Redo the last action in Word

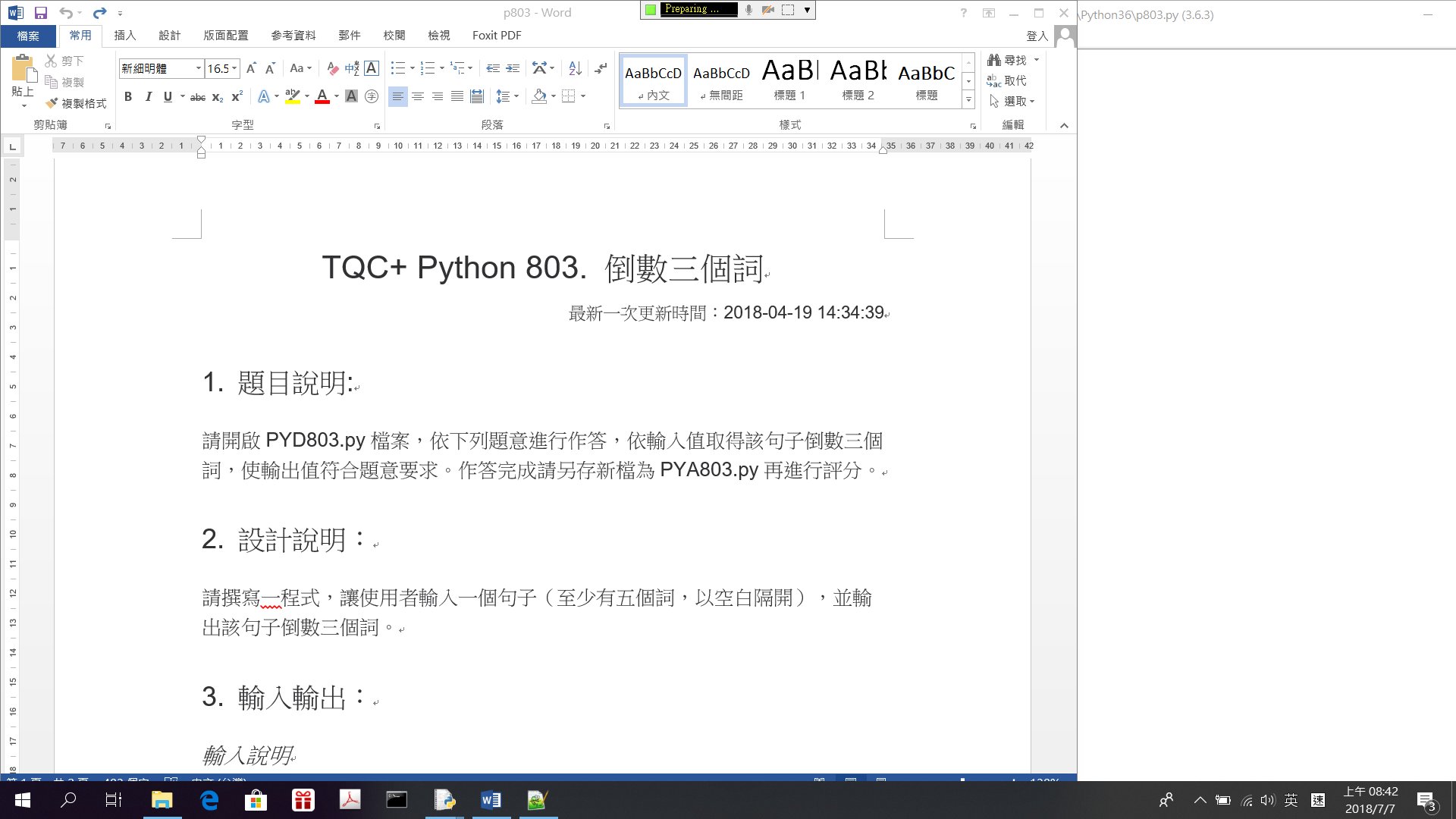99,13
